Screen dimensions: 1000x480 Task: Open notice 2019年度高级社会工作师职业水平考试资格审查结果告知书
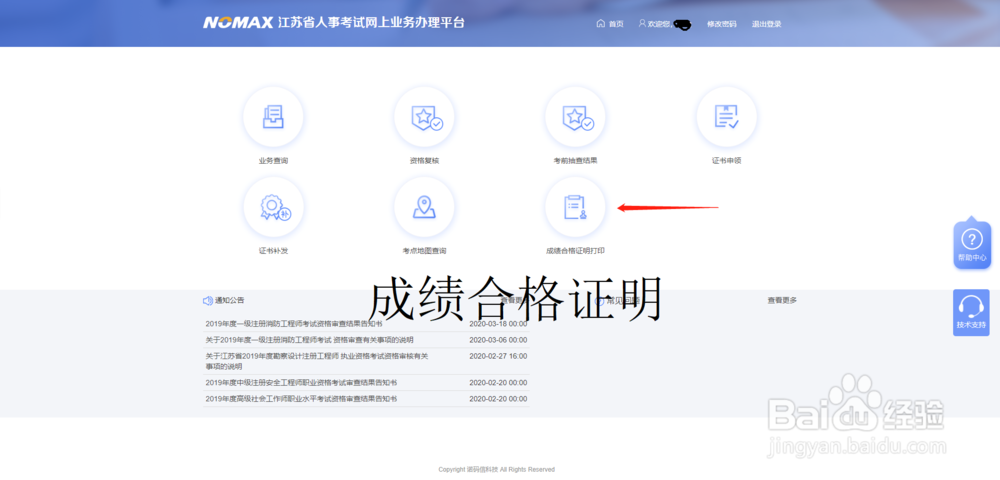[301, 398]
